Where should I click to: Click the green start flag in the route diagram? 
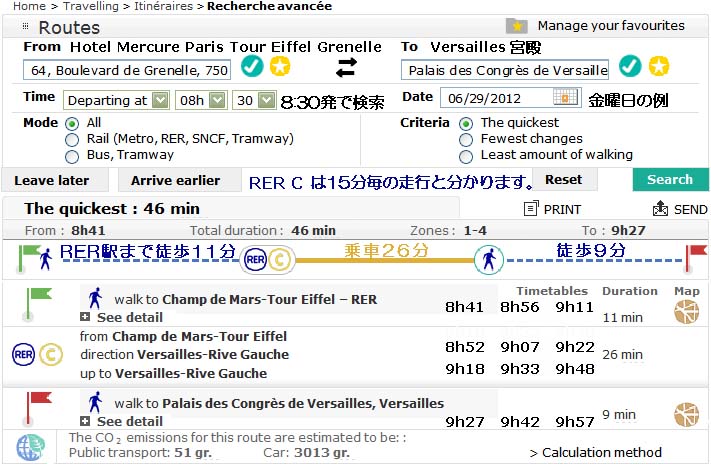coord(28,258)
